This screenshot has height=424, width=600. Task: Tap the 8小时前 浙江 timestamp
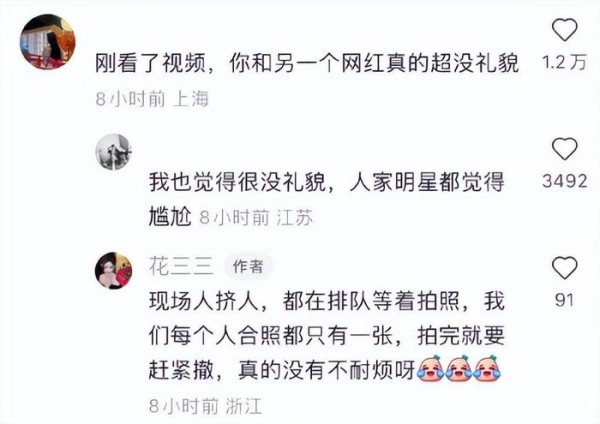point(205,406)
